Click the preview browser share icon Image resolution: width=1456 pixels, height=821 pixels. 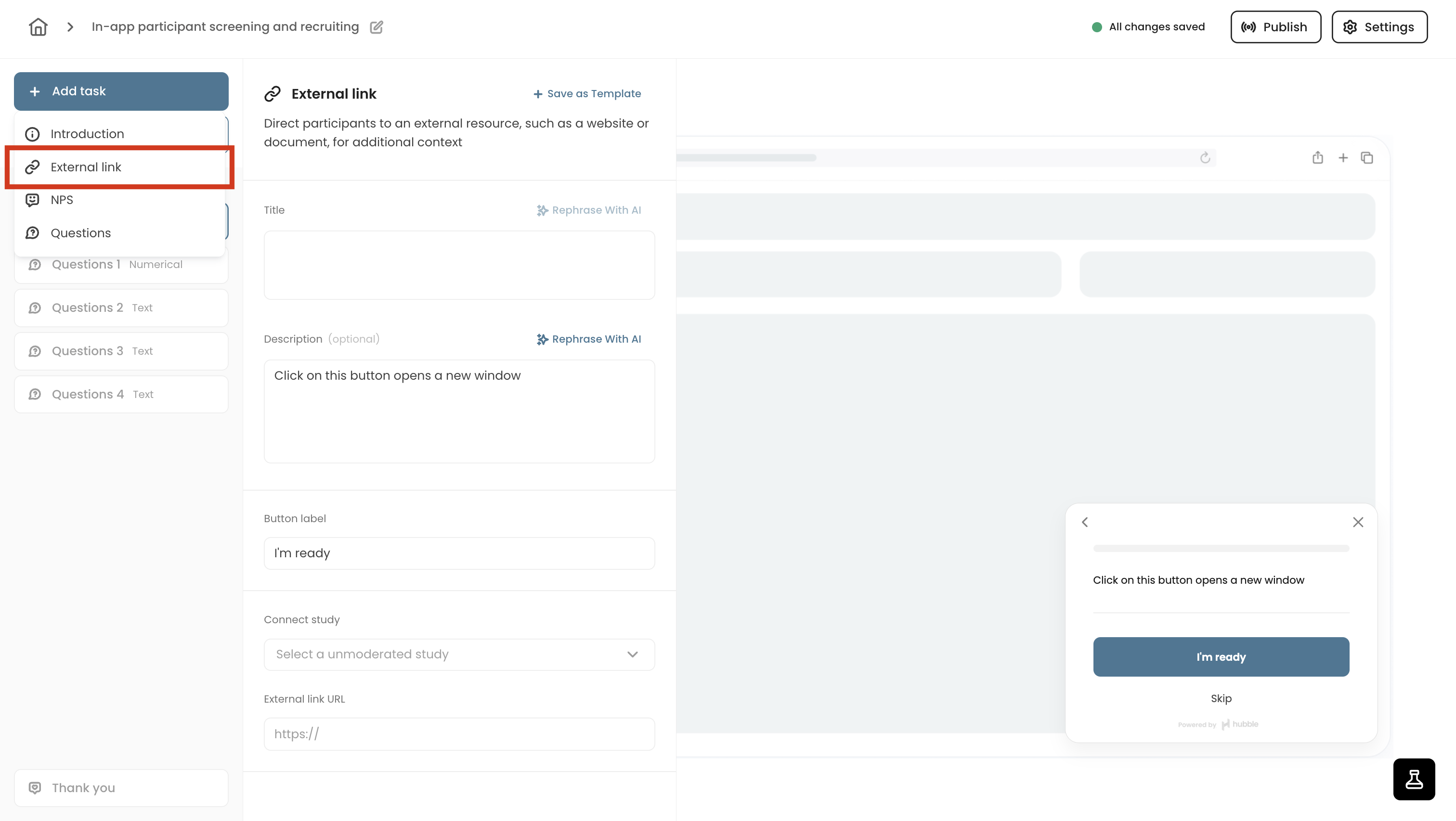click(1317, 158)
